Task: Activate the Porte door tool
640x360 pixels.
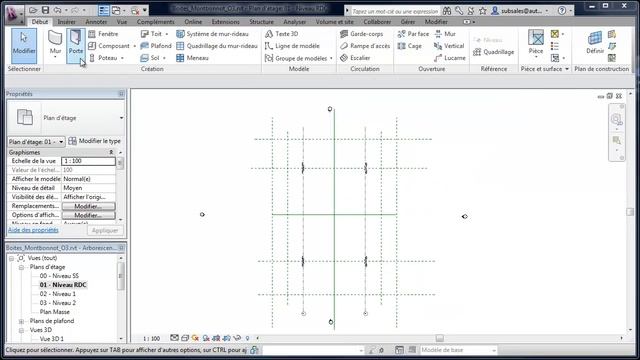Action: point(76,46)
